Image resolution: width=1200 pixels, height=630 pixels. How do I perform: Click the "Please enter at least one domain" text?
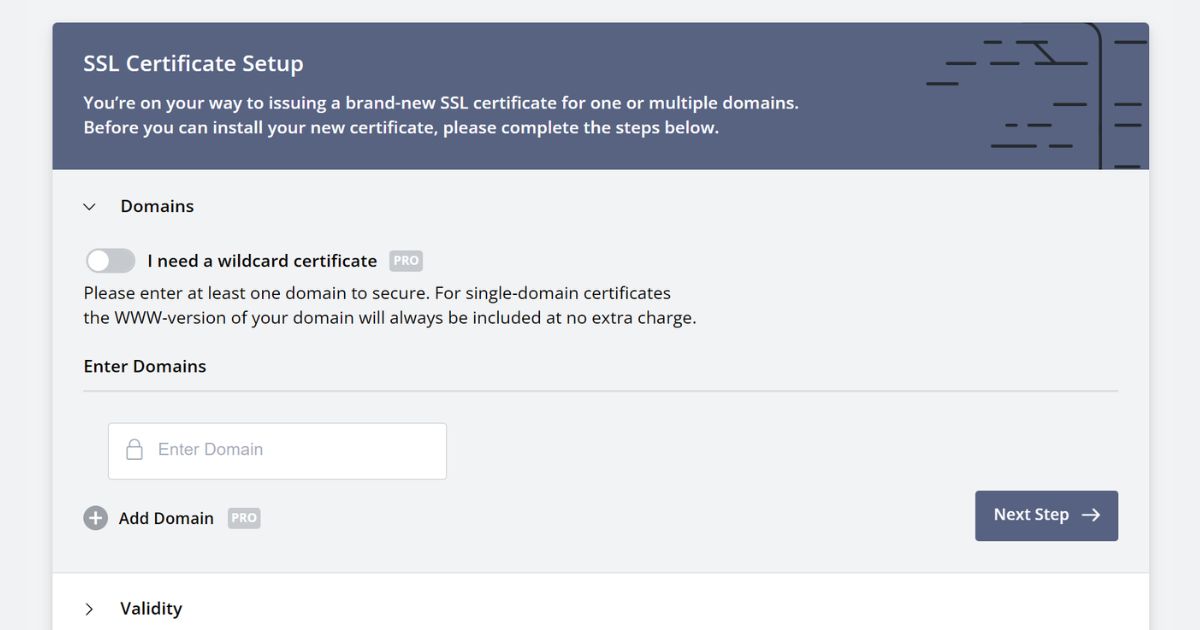point(377,293)
